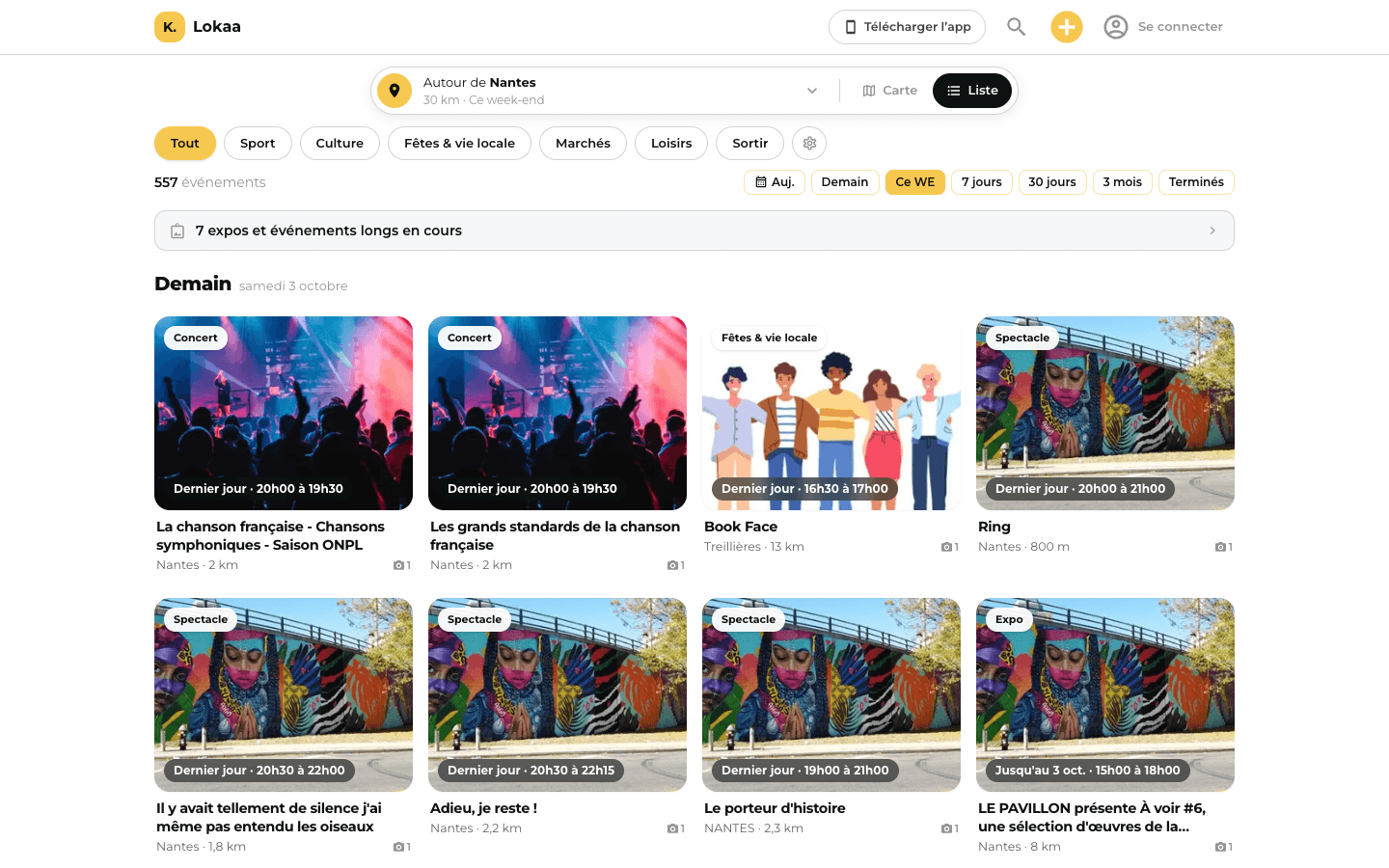
Task: Open Les grands standards de la chanson française image
Action: pos(558,413)
